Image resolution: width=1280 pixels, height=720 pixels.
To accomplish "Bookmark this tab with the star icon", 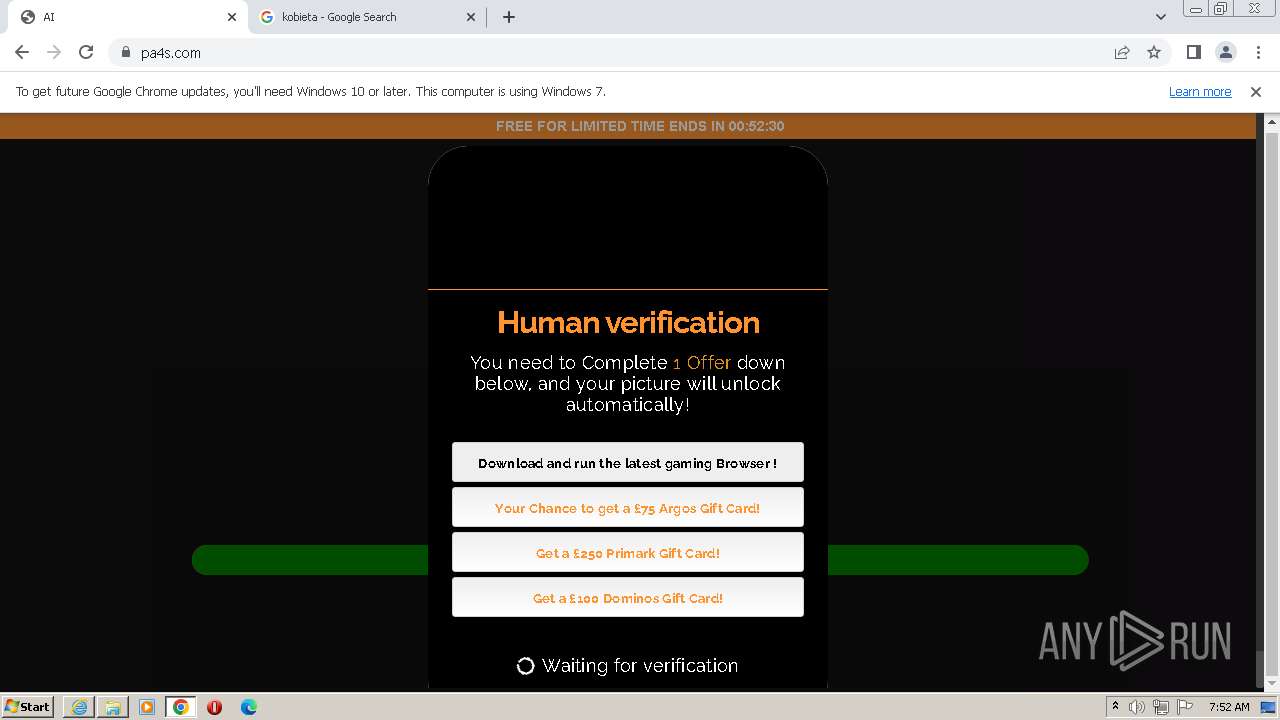I will click(1154, 52).
